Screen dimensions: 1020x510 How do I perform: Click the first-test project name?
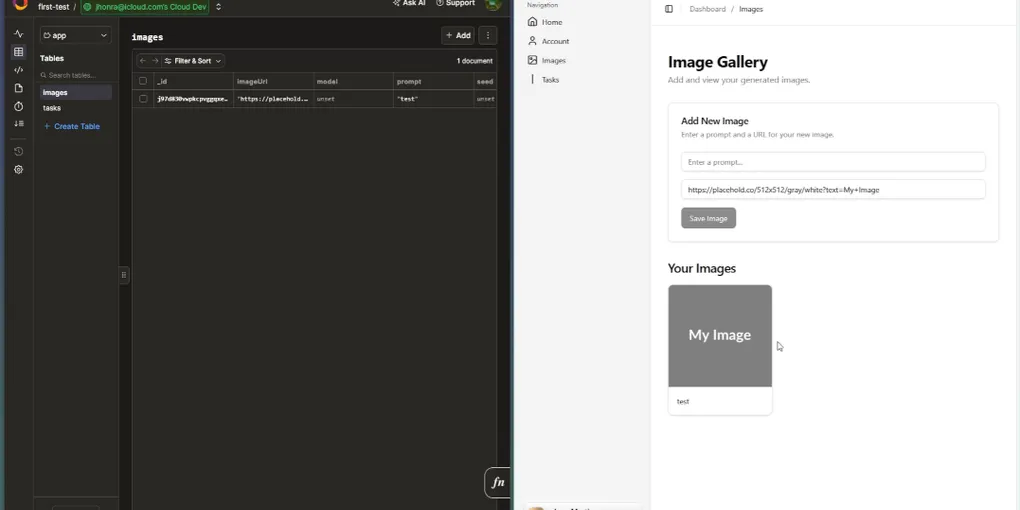pos(53,7)
